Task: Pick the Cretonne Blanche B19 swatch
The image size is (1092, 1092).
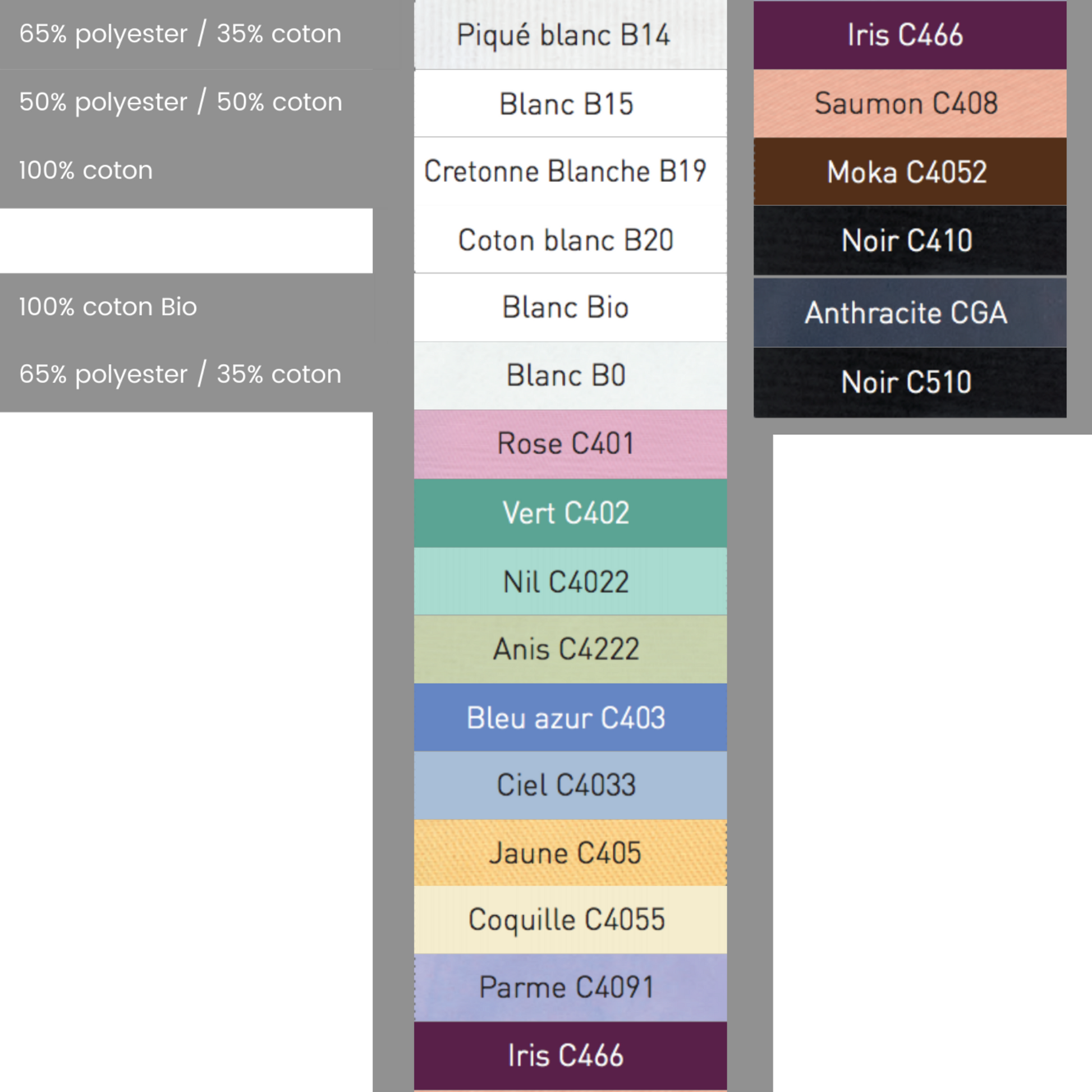Action: [x=570, y=171]
